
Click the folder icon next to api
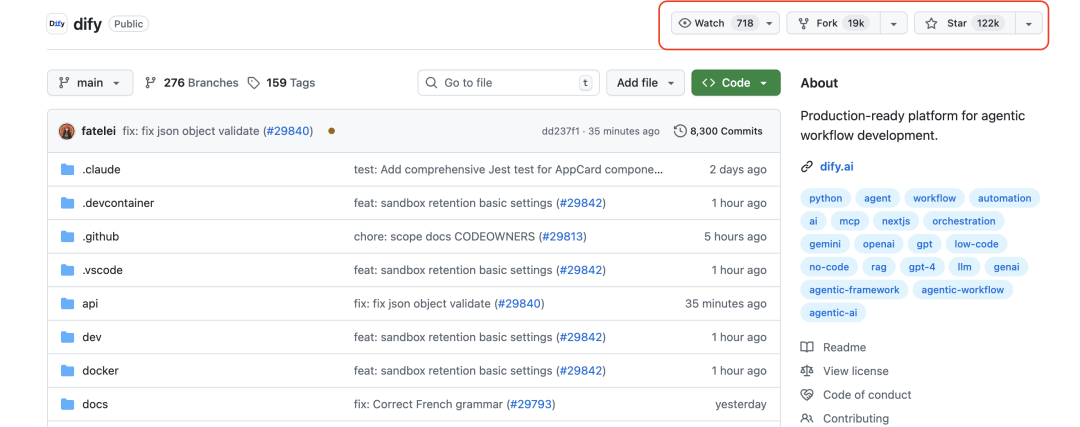pos(67,304)
